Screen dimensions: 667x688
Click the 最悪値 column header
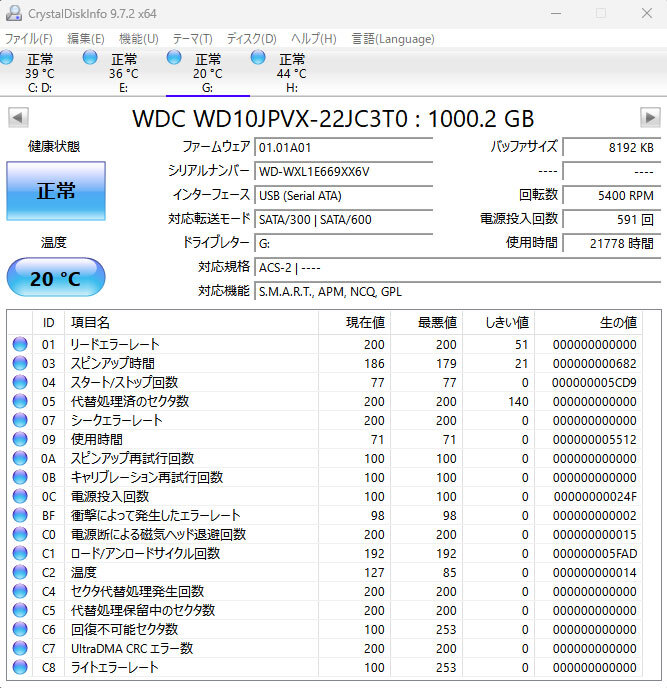427,322
